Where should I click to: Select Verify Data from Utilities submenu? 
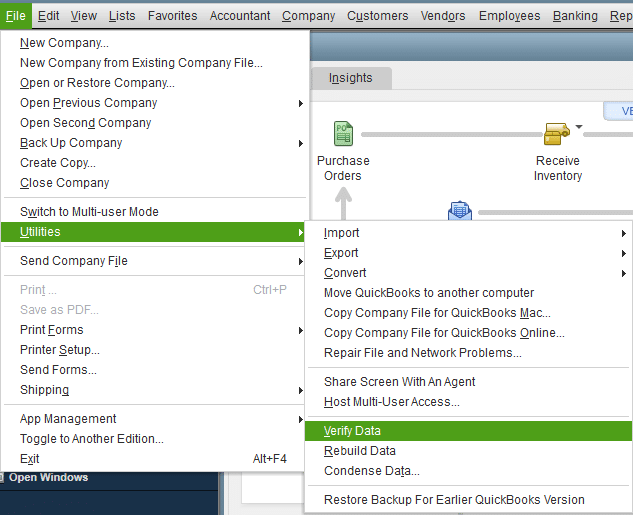tap(352, 431)
